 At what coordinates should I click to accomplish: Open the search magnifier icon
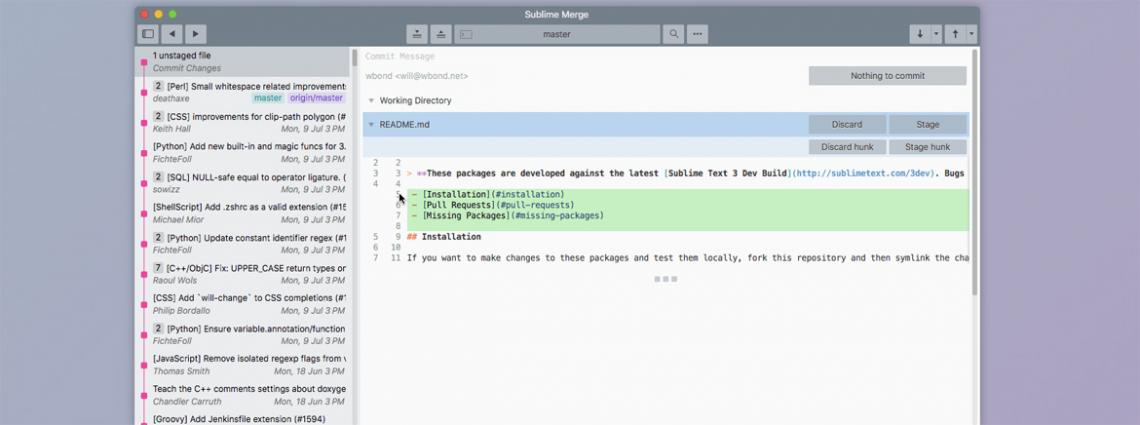pyautogui.click(x=674, y=34)
